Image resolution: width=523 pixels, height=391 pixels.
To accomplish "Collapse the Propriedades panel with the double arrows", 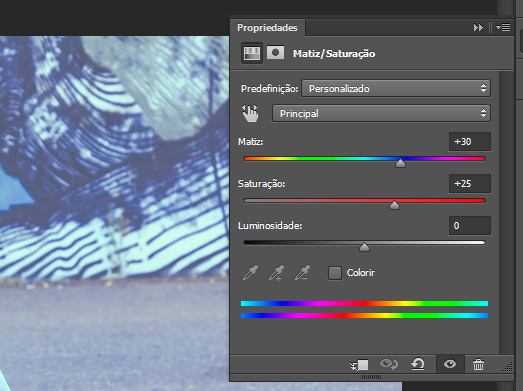I will click(x=478, y=27).
